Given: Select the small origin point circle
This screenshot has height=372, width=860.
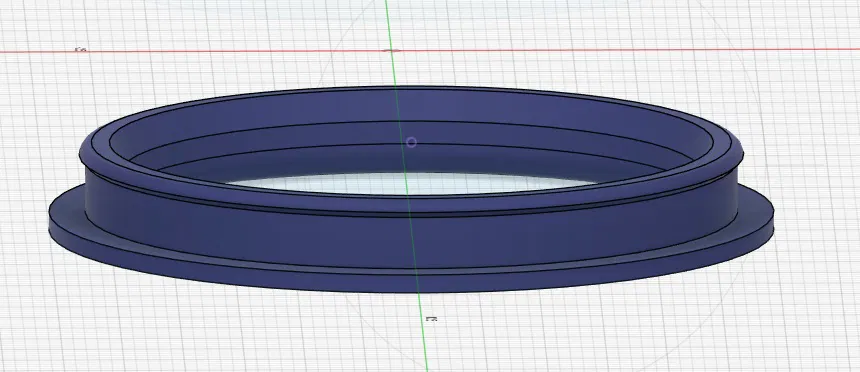Looking at the screenshot, I should (x=411, y=143).
